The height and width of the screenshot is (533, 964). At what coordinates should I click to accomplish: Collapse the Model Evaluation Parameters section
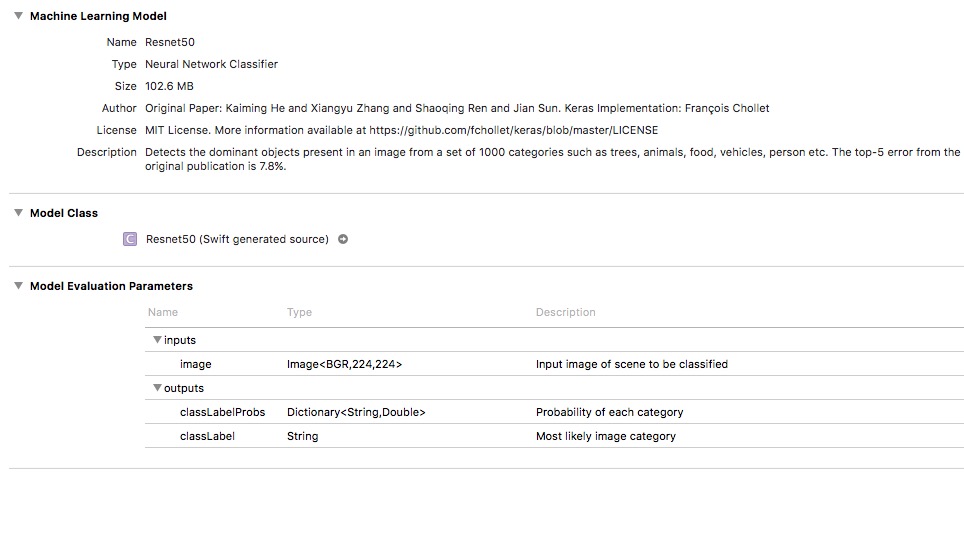click(x=18, y=286)
